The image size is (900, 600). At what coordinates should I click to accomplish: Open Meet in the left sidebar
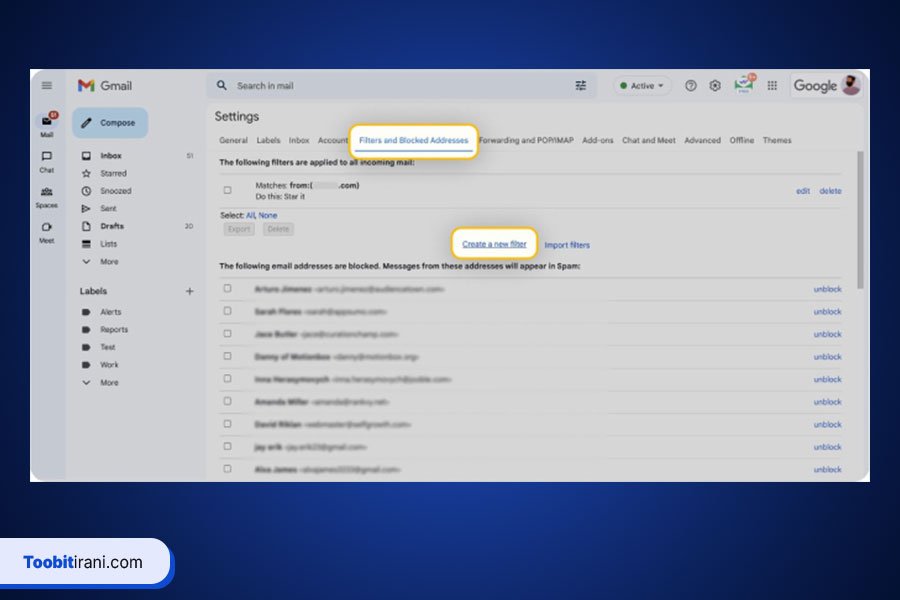coord(47,231)
